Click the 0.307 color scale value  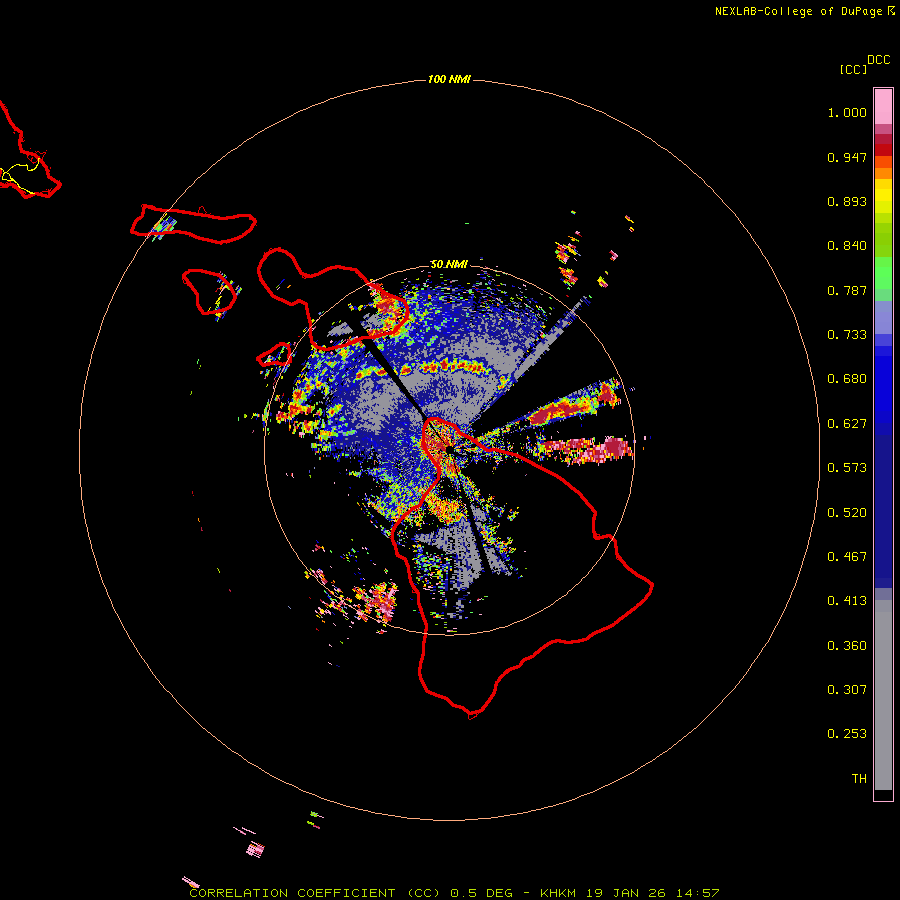click(x=847, y=690)
